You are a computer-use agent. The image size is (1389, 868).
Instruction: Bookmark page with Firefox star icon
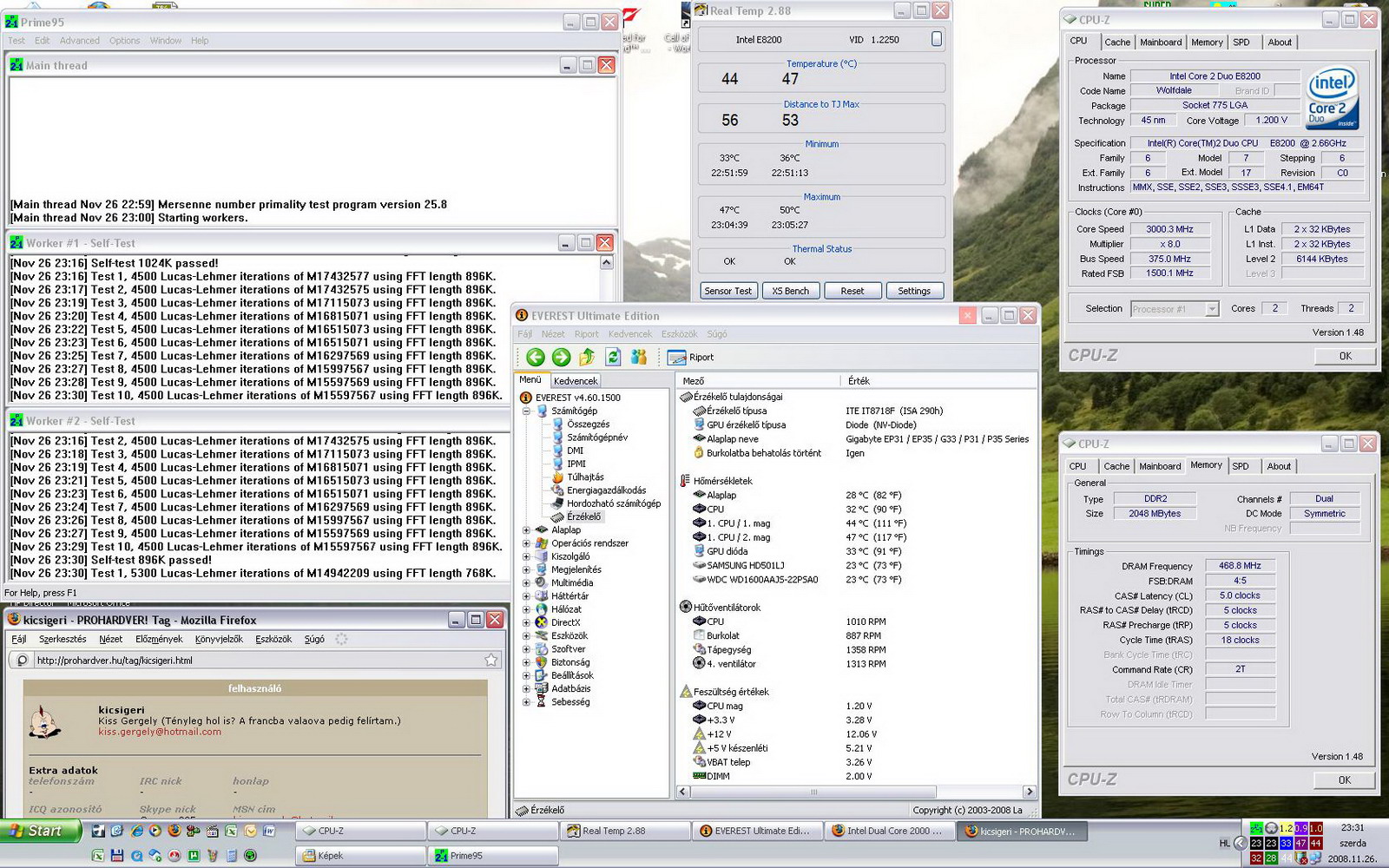[491, 660]
